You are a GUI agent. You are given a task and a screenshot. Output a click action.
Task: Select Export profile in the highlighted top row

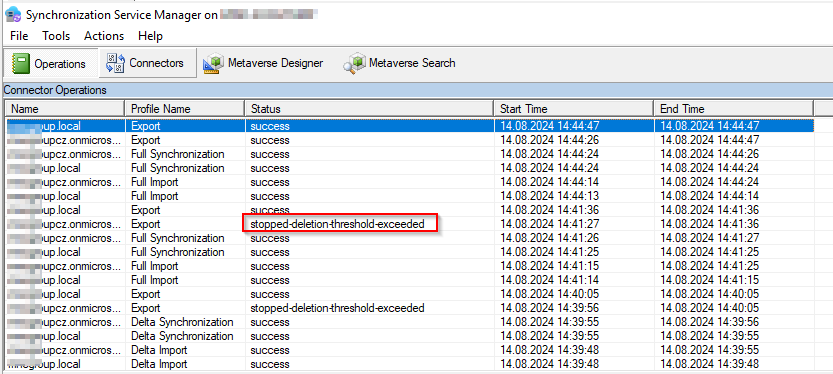146,126
